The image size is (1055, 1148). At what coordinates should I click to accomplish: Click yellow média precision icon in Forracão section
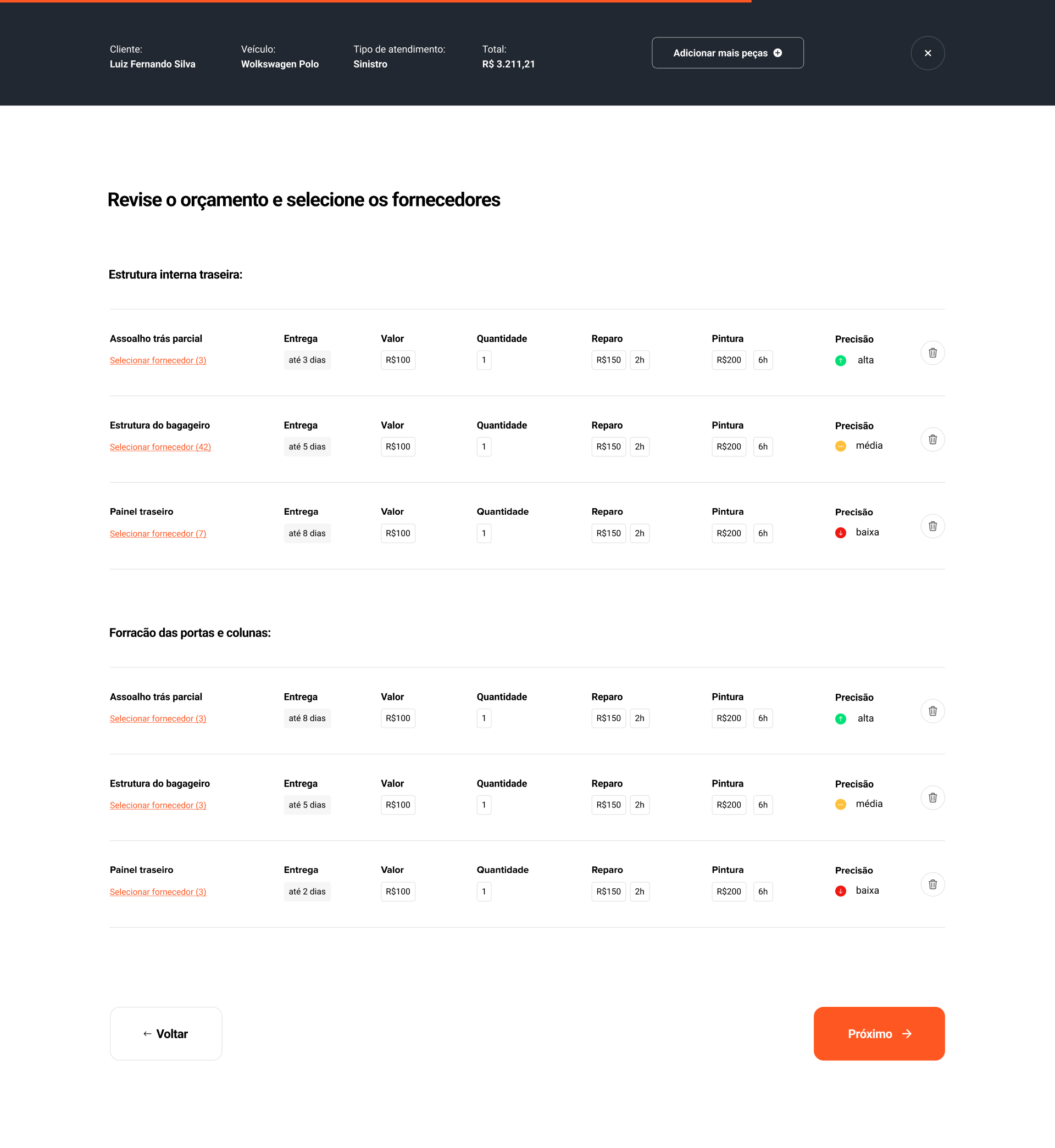[840, 805]
